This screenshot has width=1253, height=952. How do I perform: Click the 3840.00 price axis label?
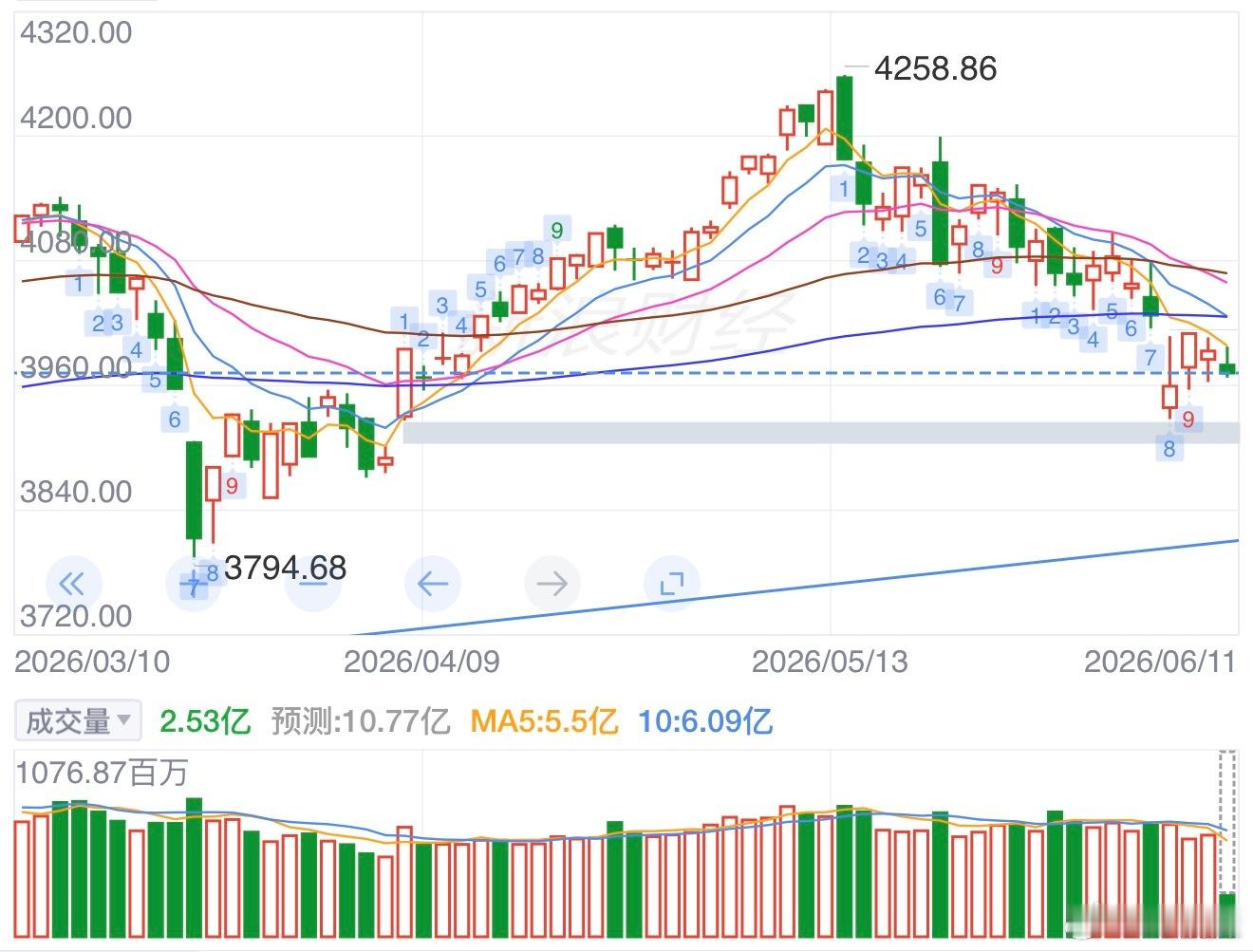tap(76, 492)
